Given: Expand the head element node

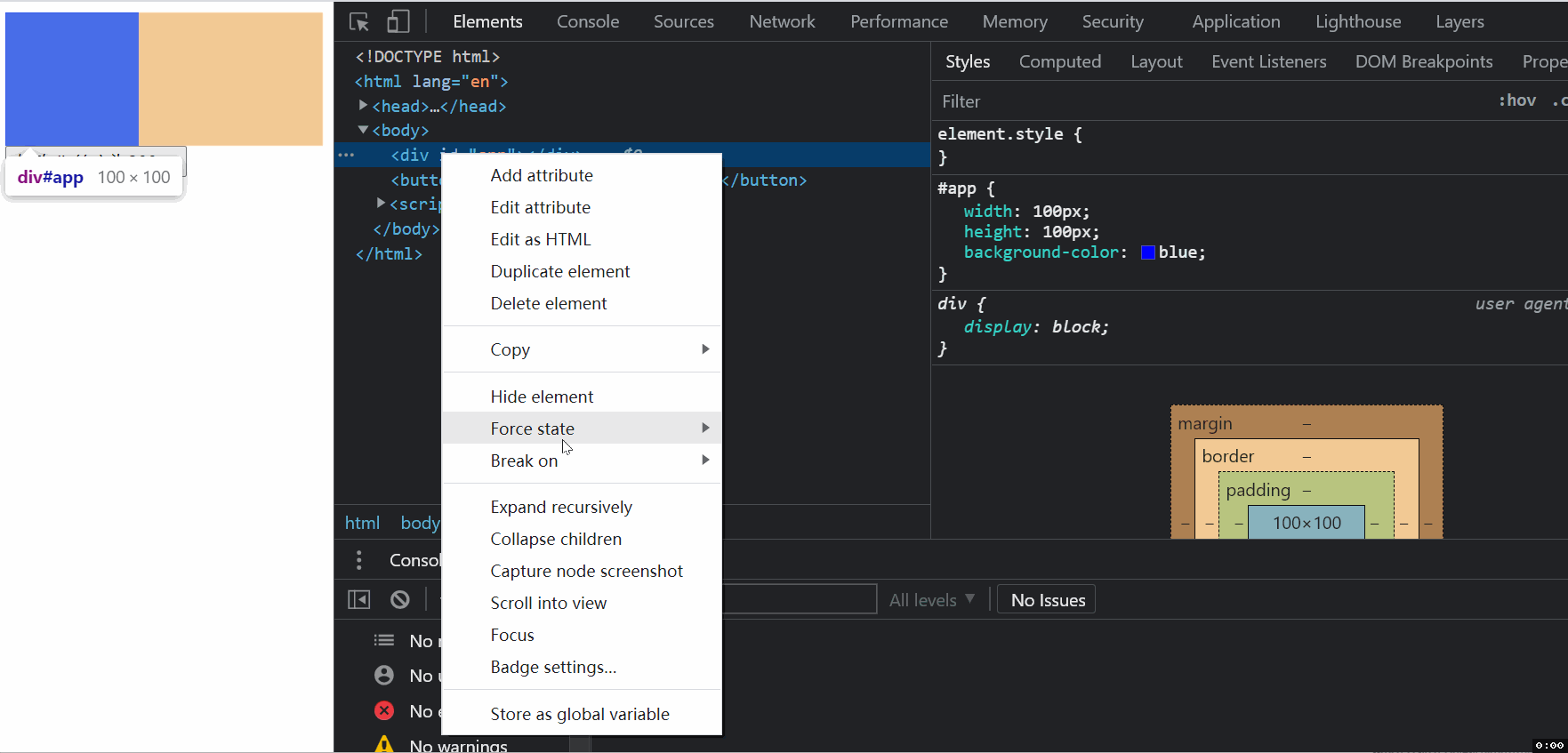Looking at the screenshot, I should click(x=363, y=105).
